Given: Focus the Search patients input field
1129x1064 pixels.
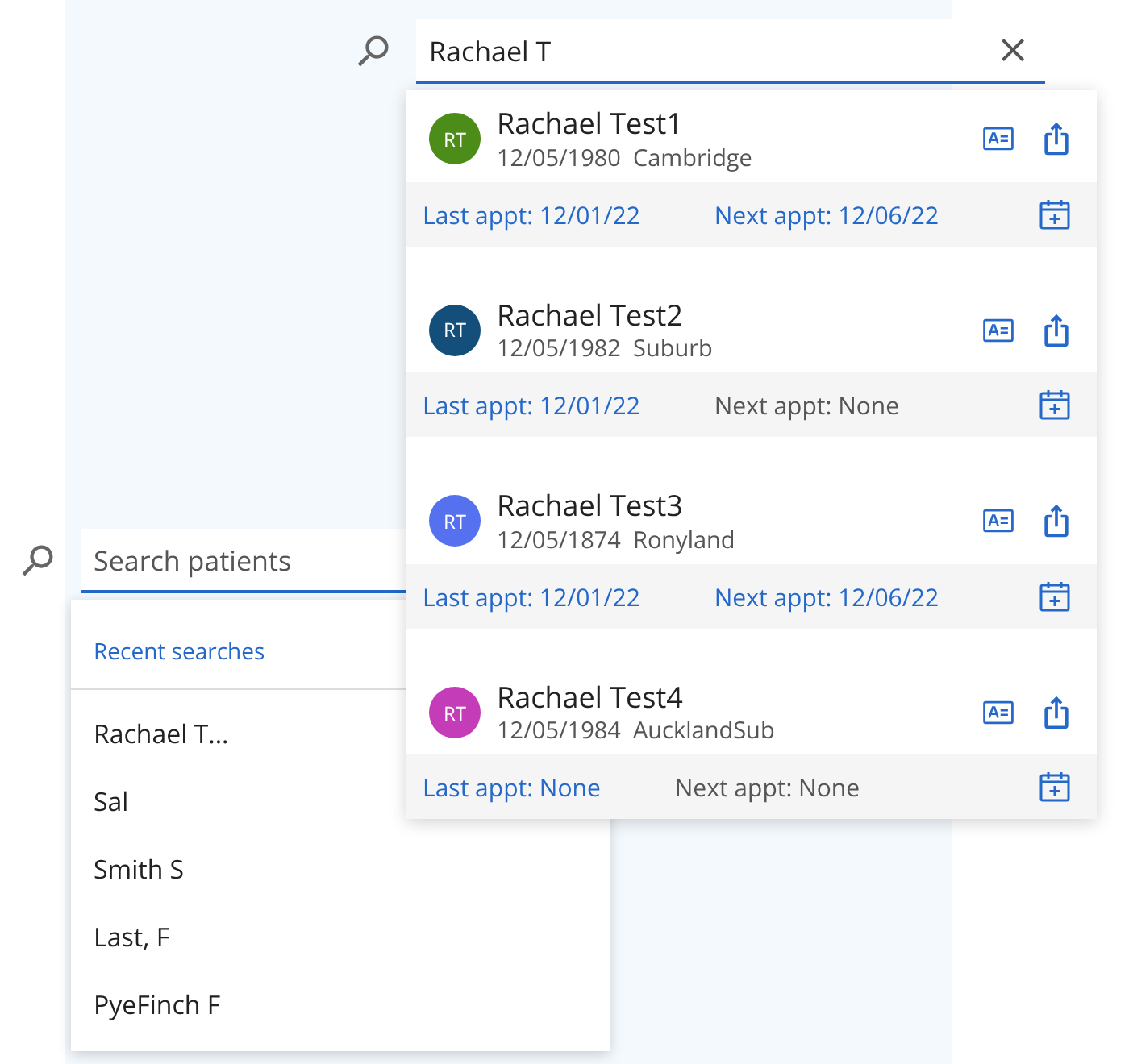Looking at the screenshot, I should tap(244, 561).
